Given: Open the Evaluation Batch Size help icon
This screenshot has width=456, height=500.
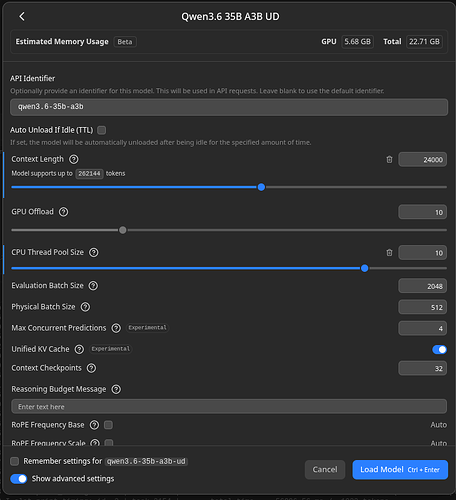Looking at the screenshot, I should tap(93, 286).
